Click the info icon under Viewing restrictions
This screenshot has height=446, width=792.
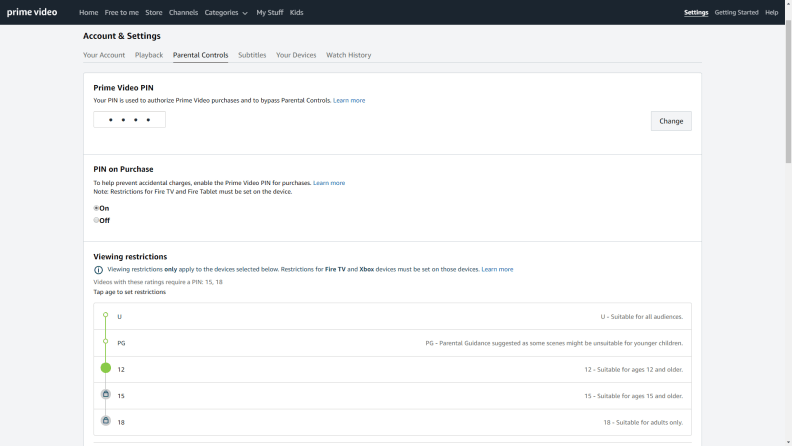[98, 270]
